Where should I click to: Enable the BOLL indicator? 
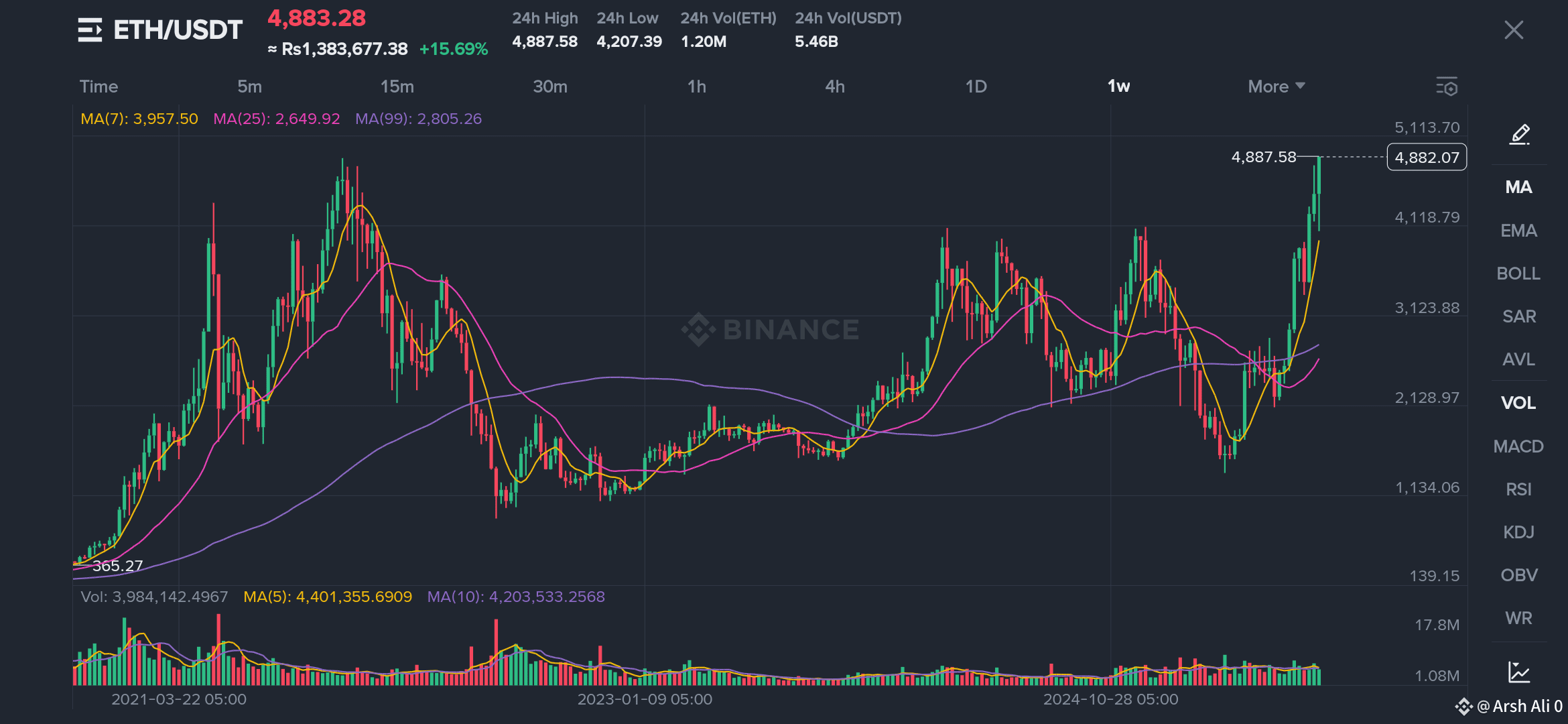coord(1518,274)
